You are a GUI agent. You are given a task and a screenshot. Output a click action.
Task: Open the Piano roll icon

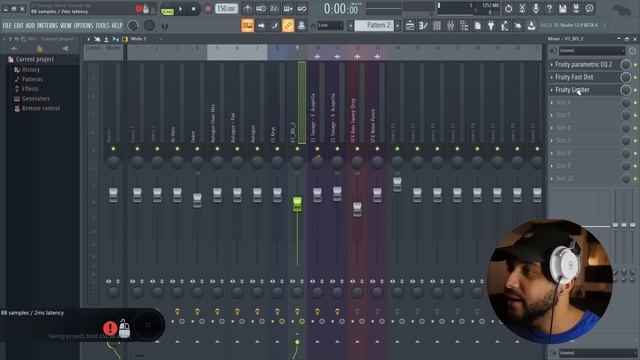[423, 26]
